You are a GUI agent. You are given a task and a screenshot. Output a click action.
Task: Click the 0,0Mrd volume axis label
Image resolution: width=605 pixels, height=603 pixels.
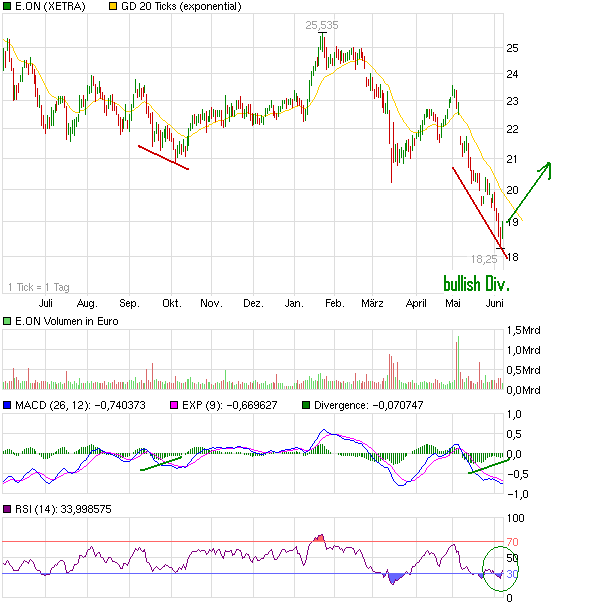pos(524,390)
